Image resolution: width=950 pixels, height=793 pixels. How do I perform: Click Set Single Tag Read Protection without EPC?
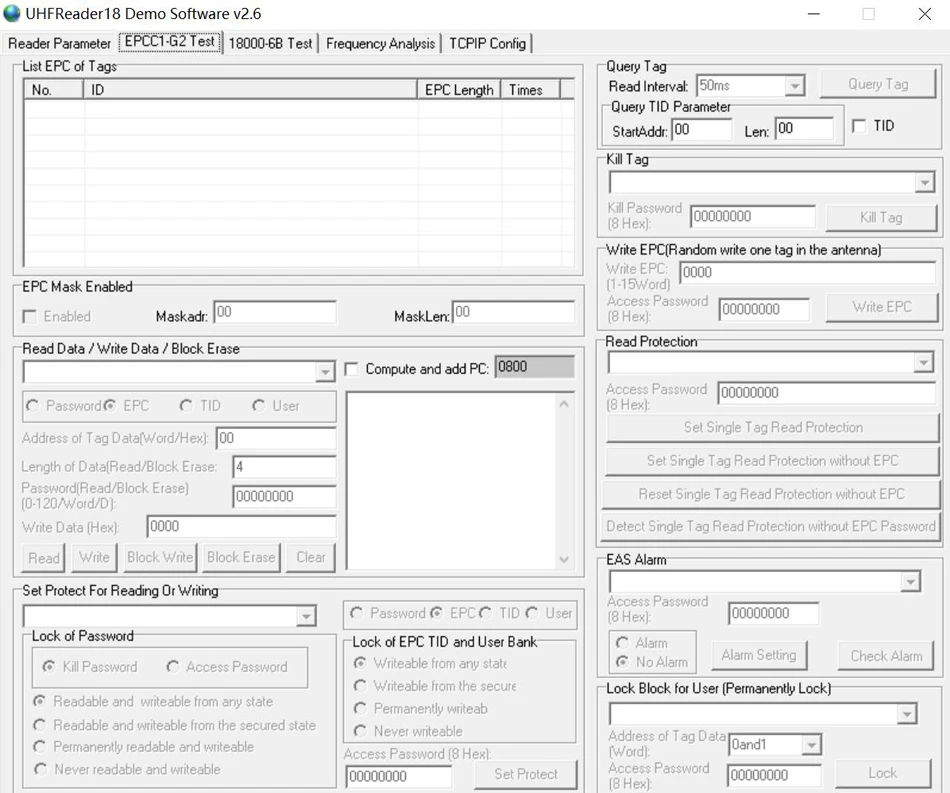[x=772, y=461]
